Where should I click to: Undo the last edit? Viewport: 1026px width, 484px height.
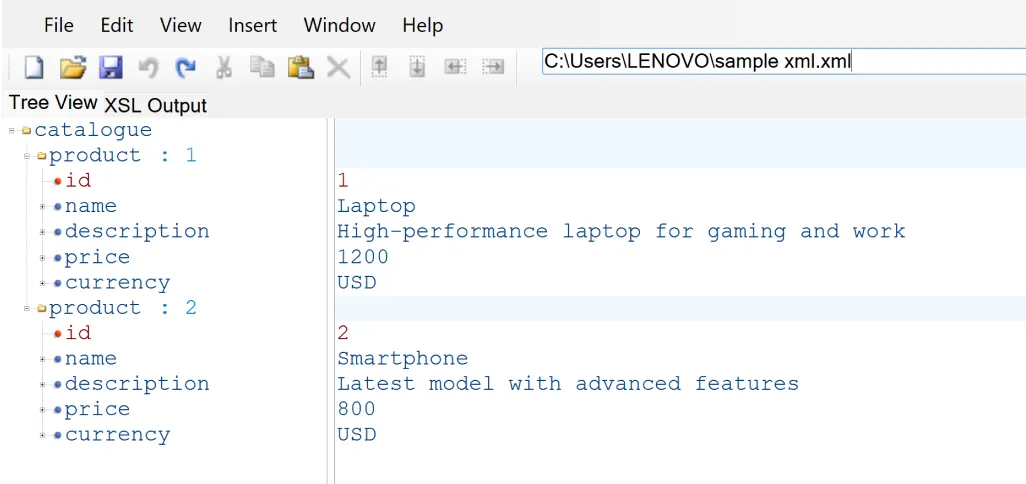coord(149,67)
